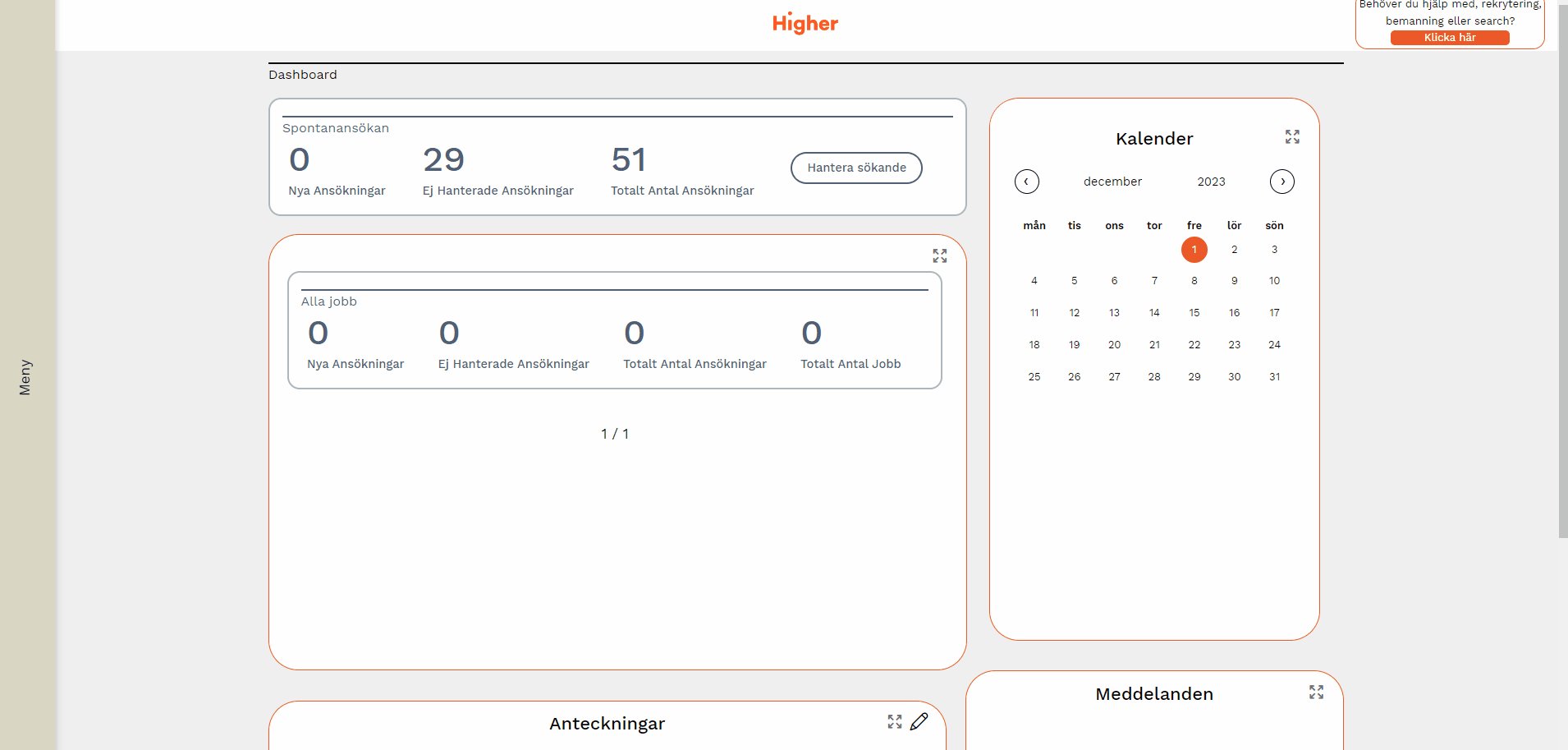This screenshot has height=750, width=1568.
Task: Select december 31 in the calendar
Action: point(1274,377)
